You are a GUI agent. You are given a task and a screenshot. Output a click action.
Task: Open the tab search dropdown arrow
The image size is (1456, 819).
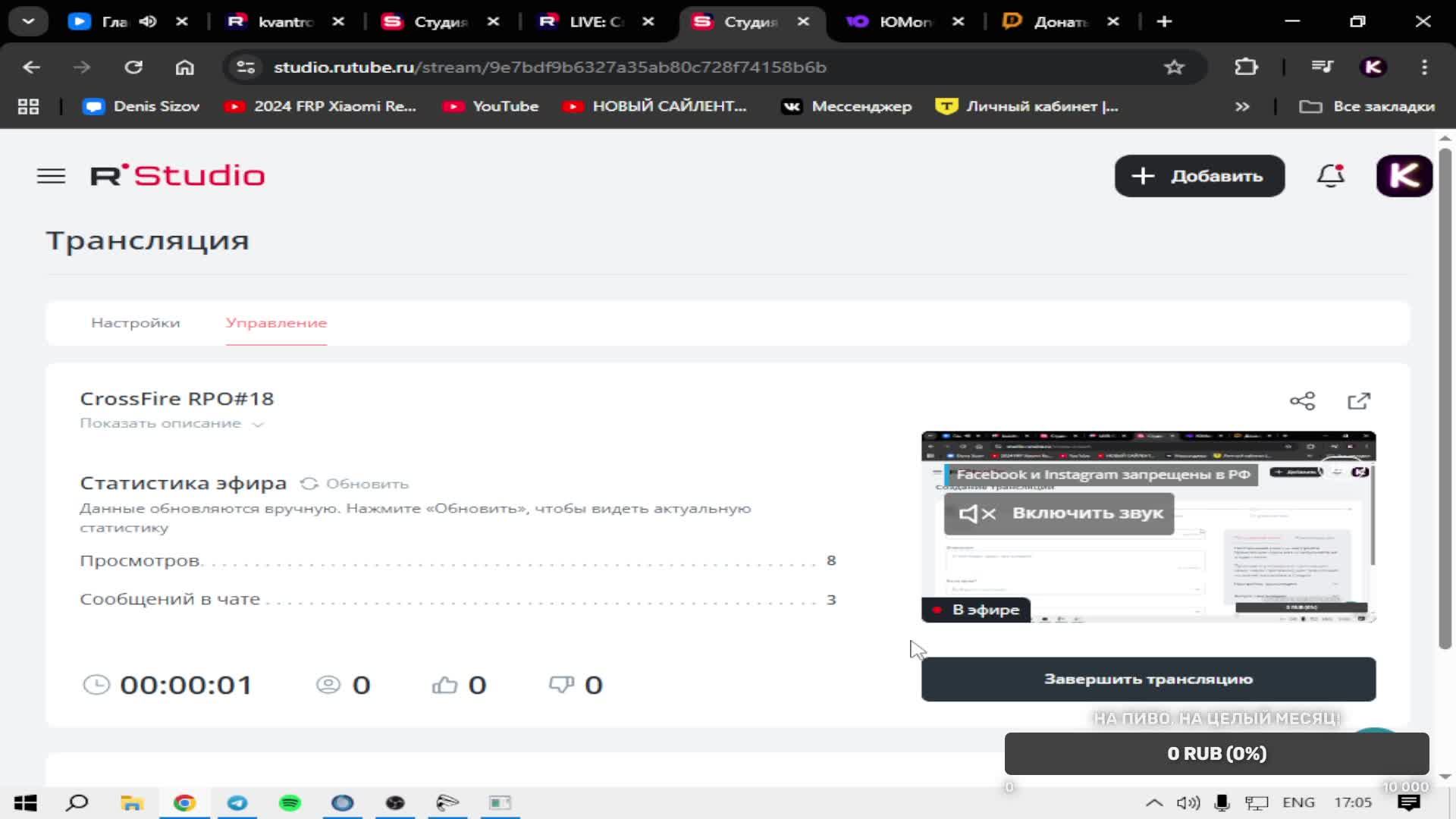(x=28, y=21)
